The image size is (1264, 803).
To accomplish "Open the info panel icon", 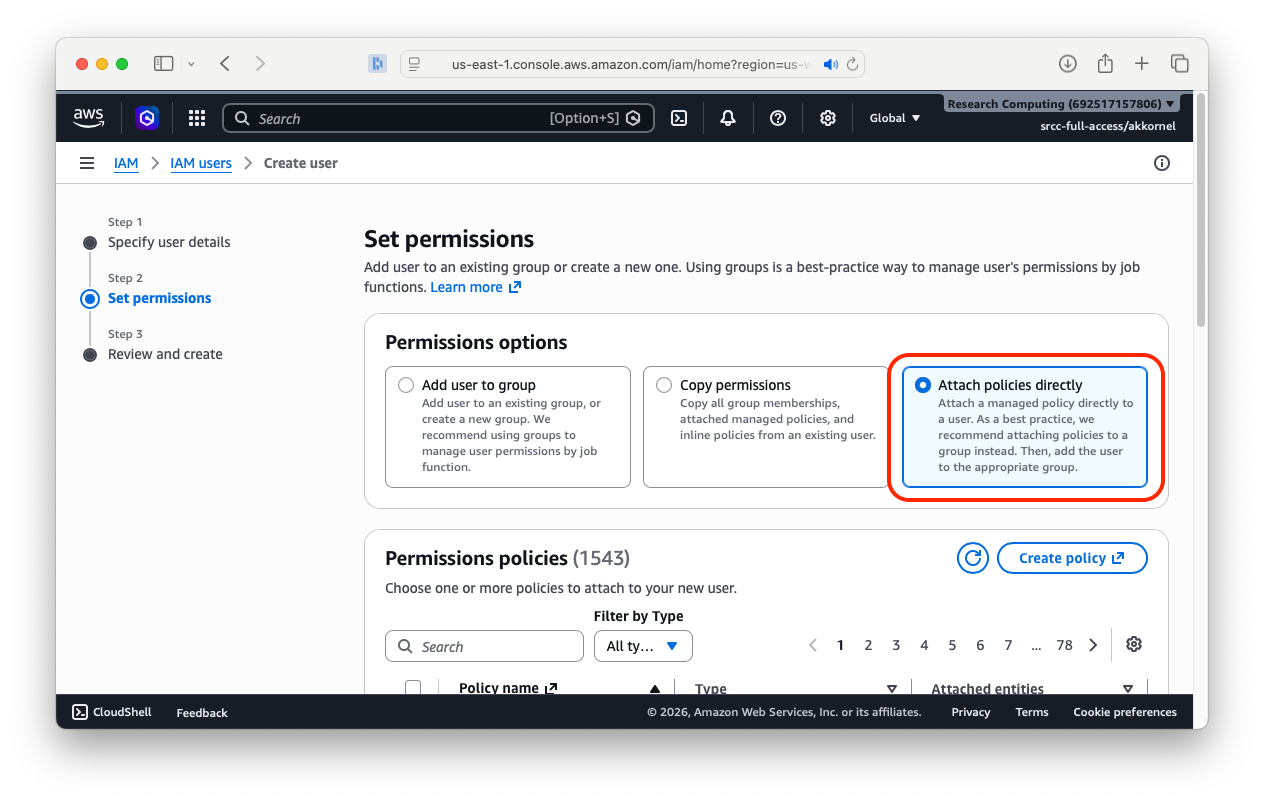I will pos(1162,163).
